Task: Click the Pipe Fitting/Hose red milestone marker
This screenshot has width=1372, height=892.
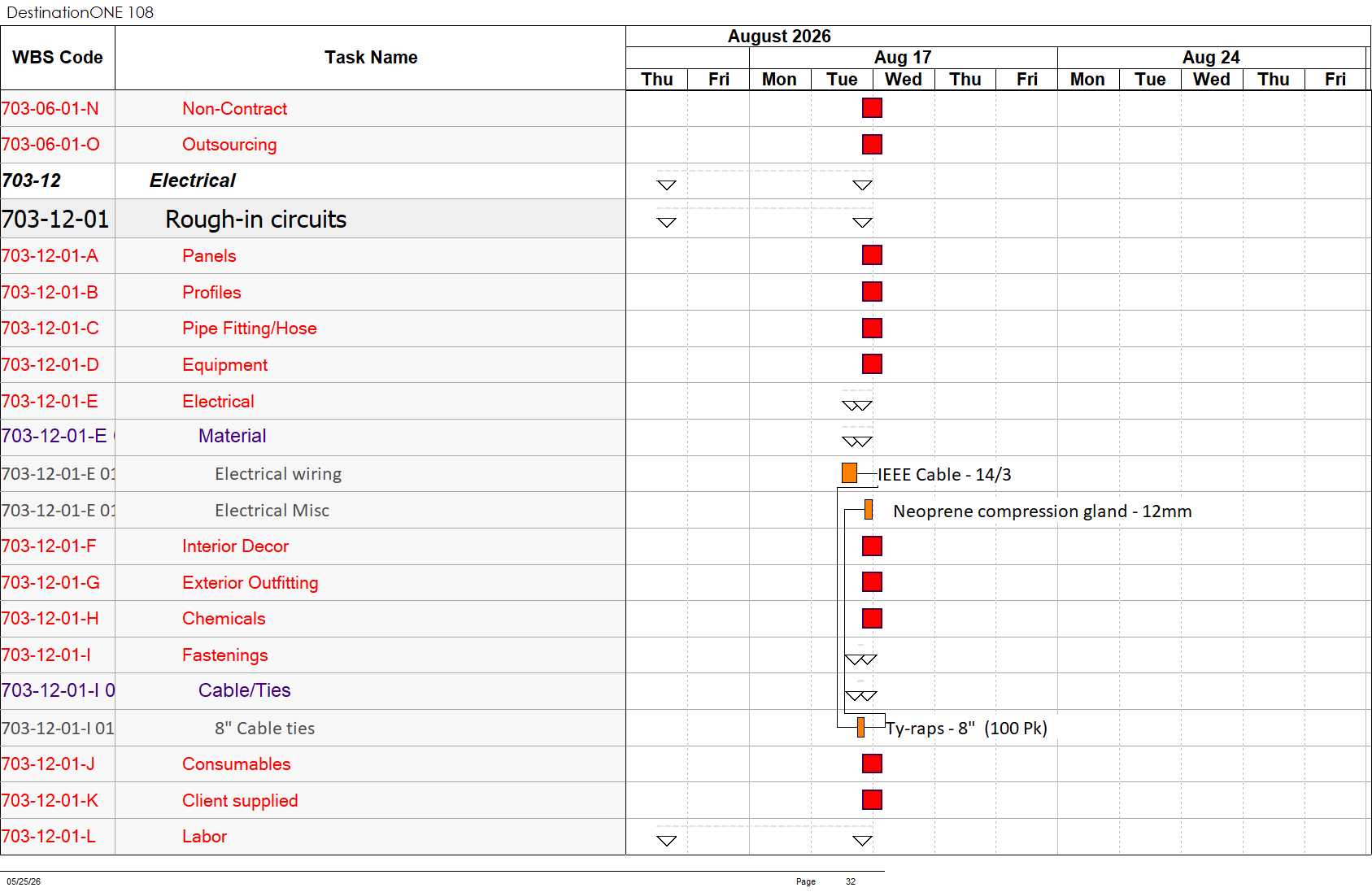Action: (872, 329)
